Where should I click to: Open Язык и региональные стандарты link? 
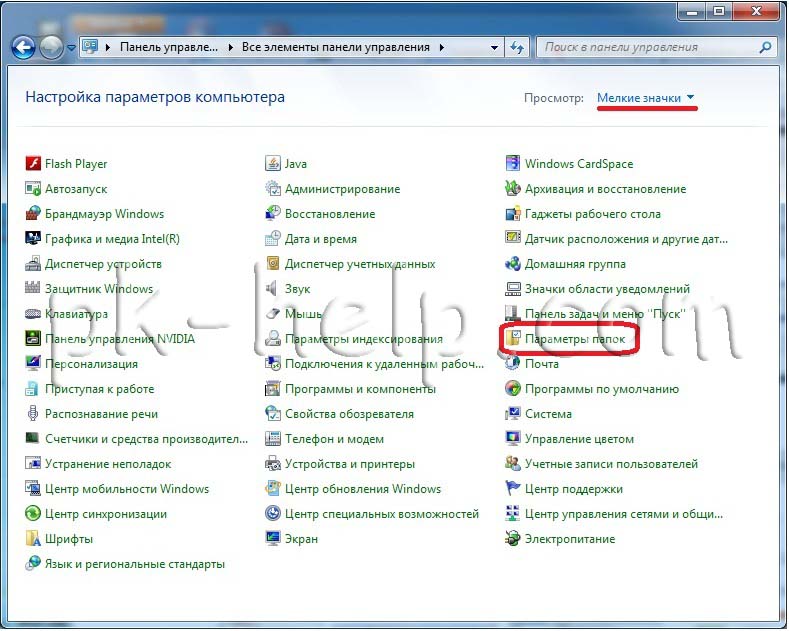click(135, 564)
